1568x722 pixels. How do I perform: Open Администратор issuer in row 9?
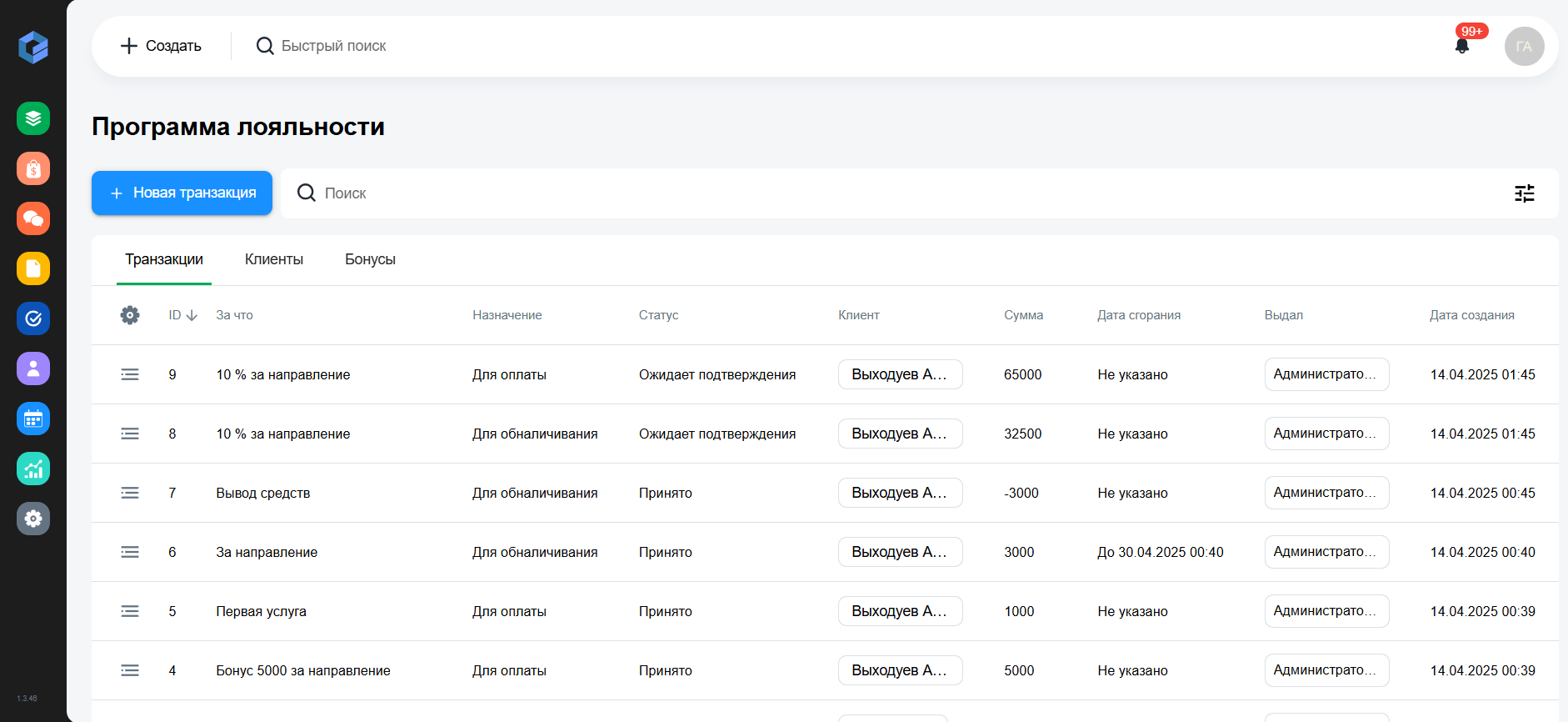point(1326,374)
